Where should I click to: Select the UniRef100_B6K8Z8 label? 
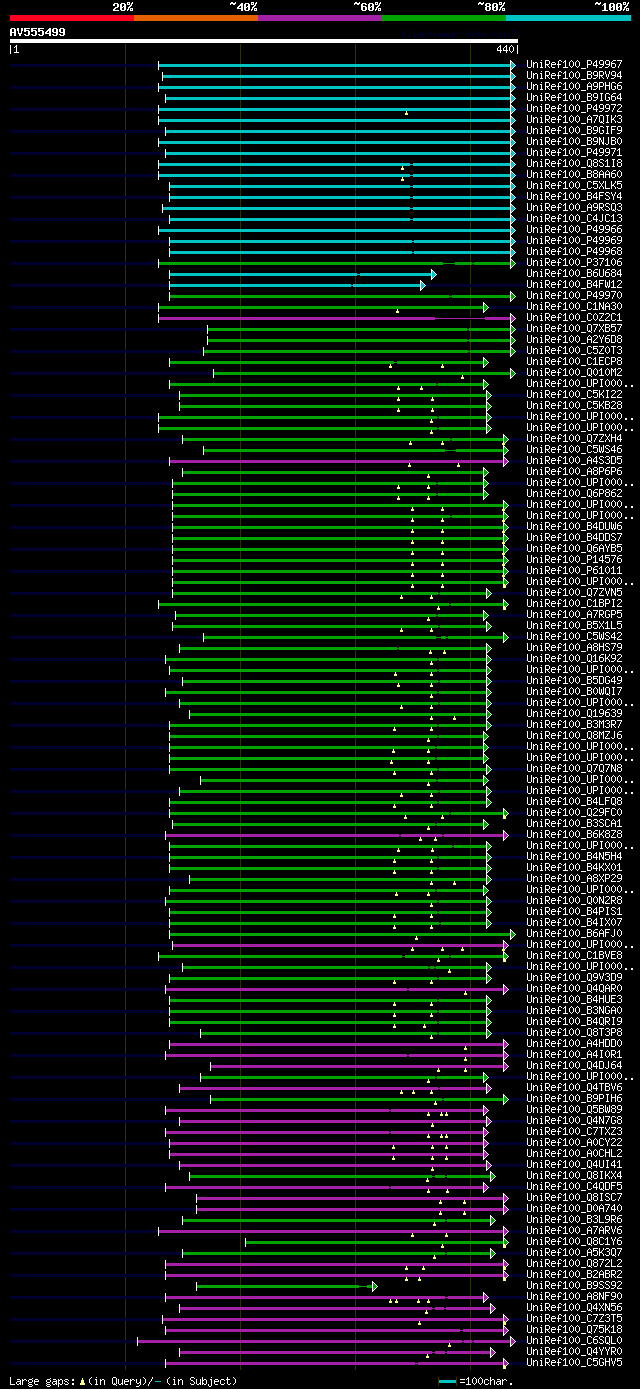coord(574,834)
